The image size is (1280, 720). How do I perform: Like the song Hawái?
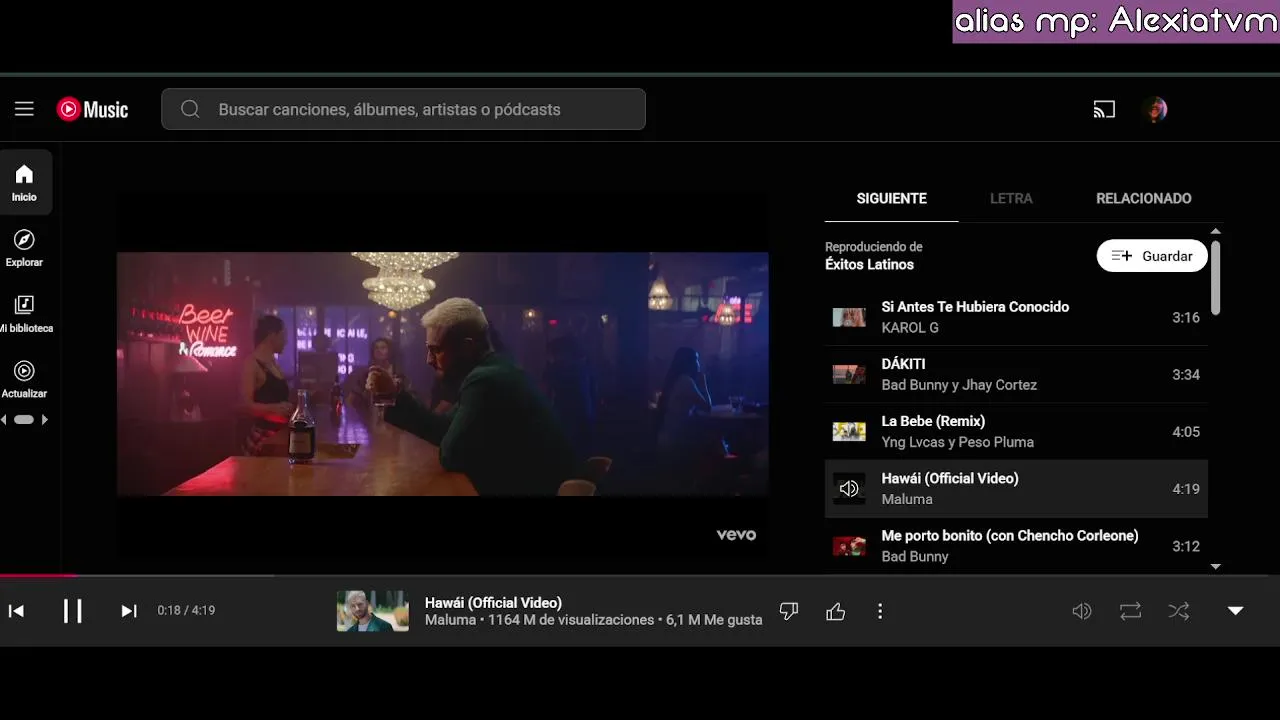point(836,611)
